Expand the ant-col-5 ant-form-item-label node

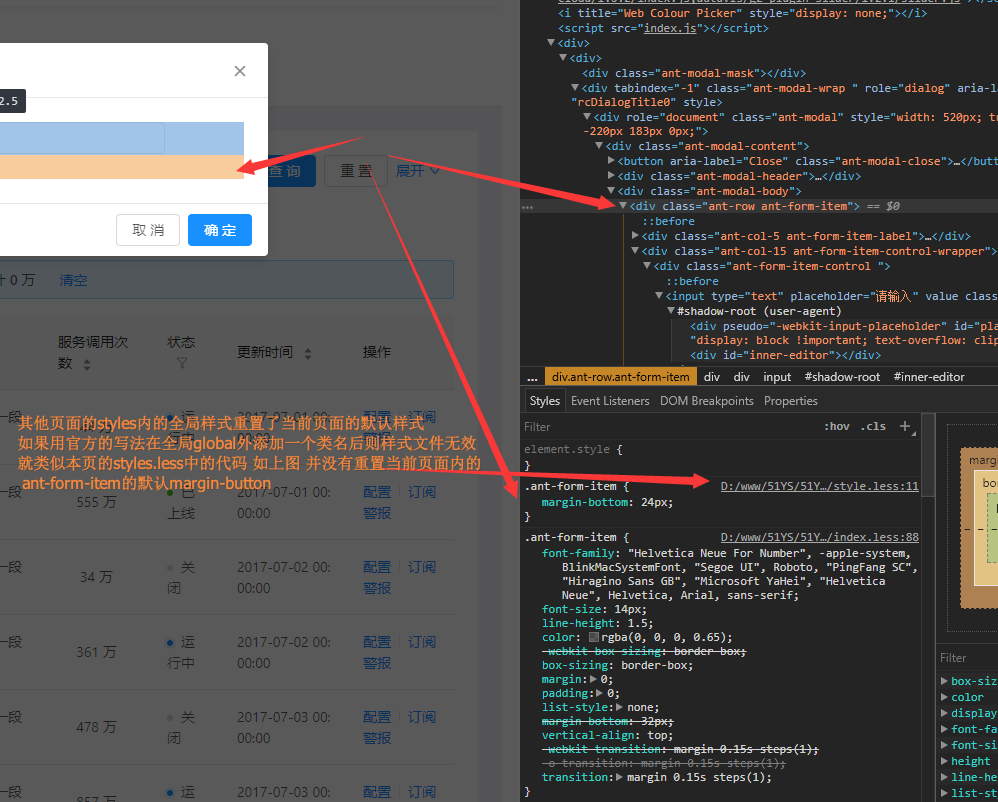tap(635, 236)
